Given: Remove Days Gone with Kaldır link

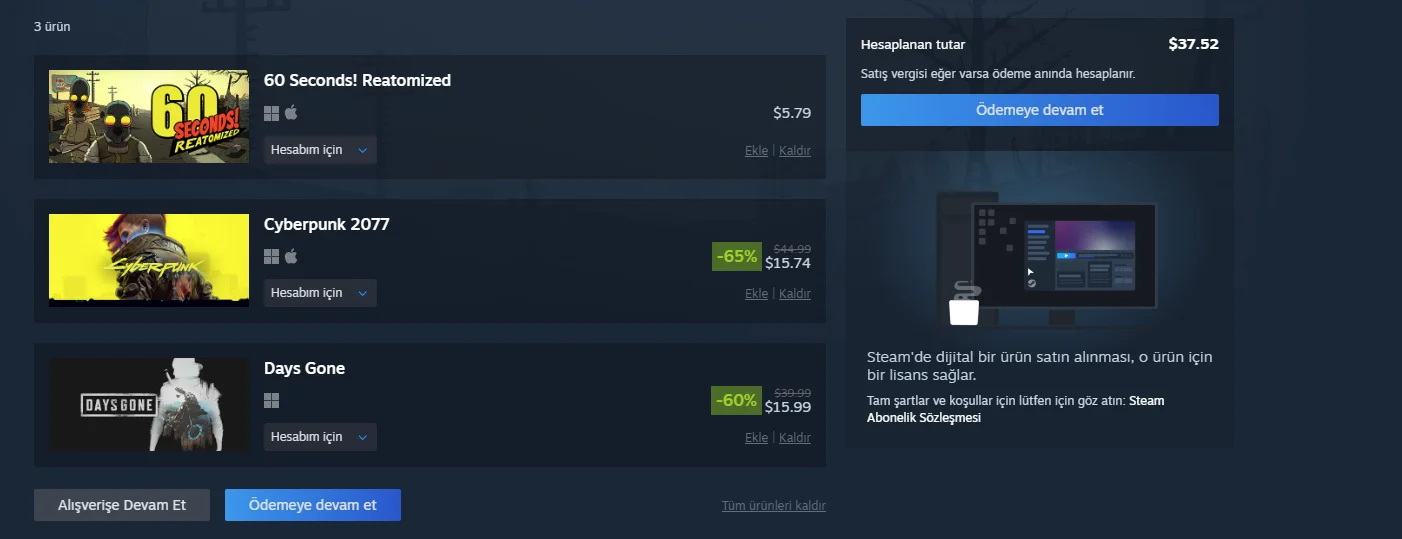Looking at the screenshot, I should pyautogui.click(x=795, y=438).
